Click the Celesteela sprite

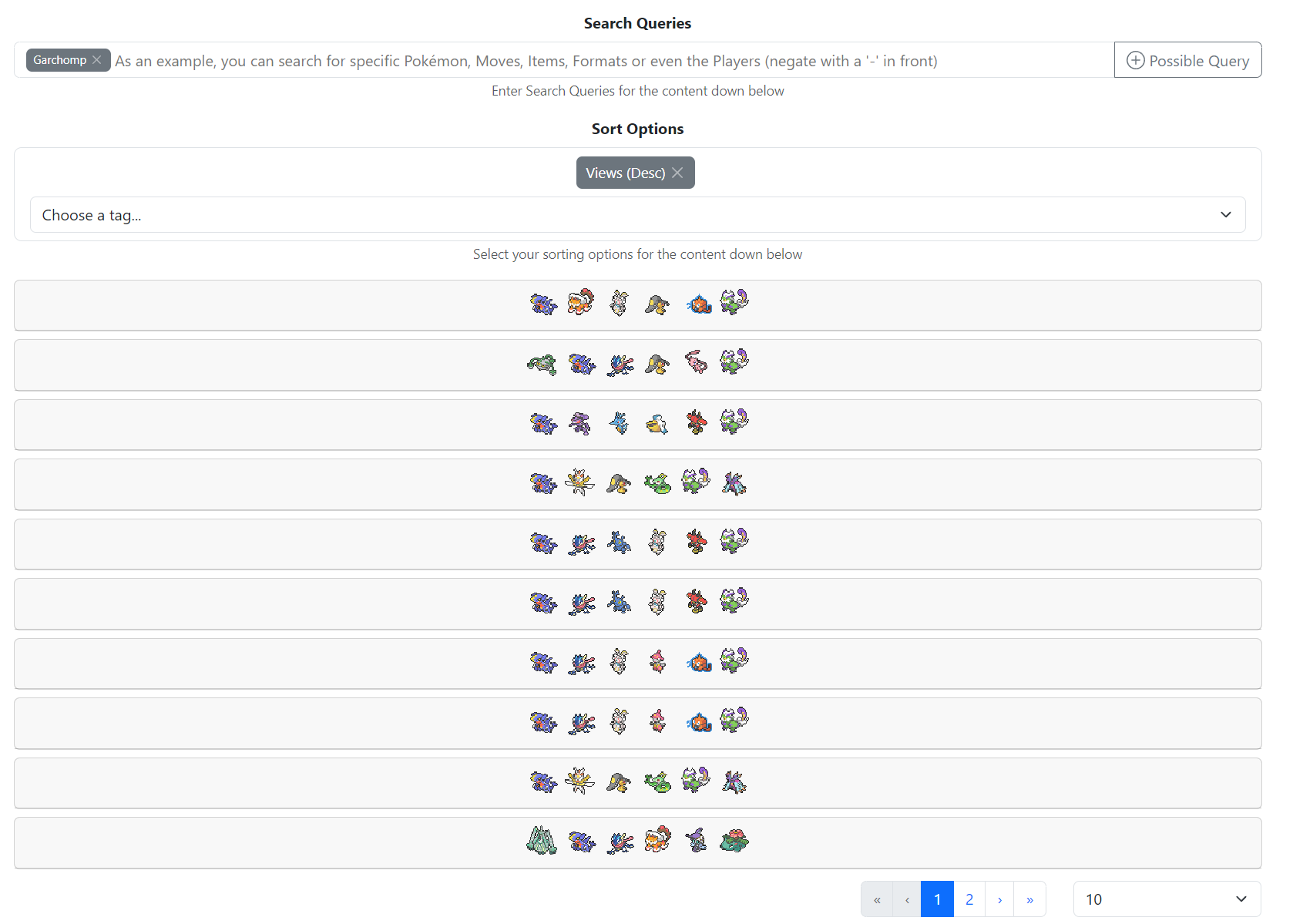click(x=542, y=840)
